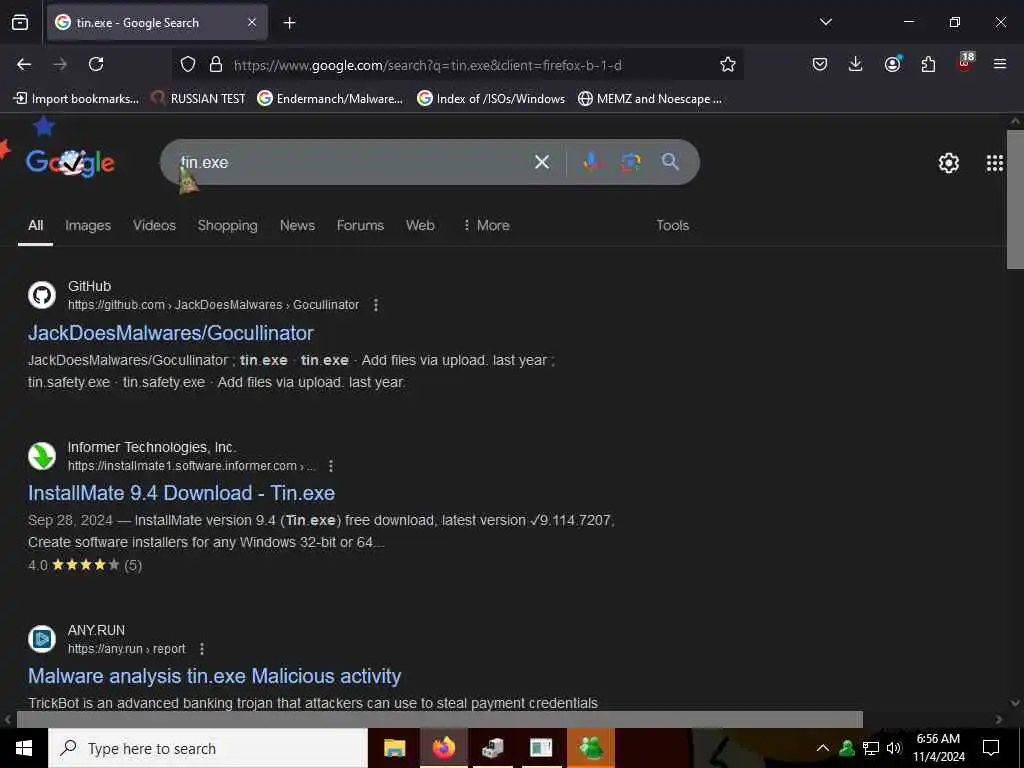Open options menu for Informer Technologies result
Viewport: 1024px width, 768px height.
[331, 466]
